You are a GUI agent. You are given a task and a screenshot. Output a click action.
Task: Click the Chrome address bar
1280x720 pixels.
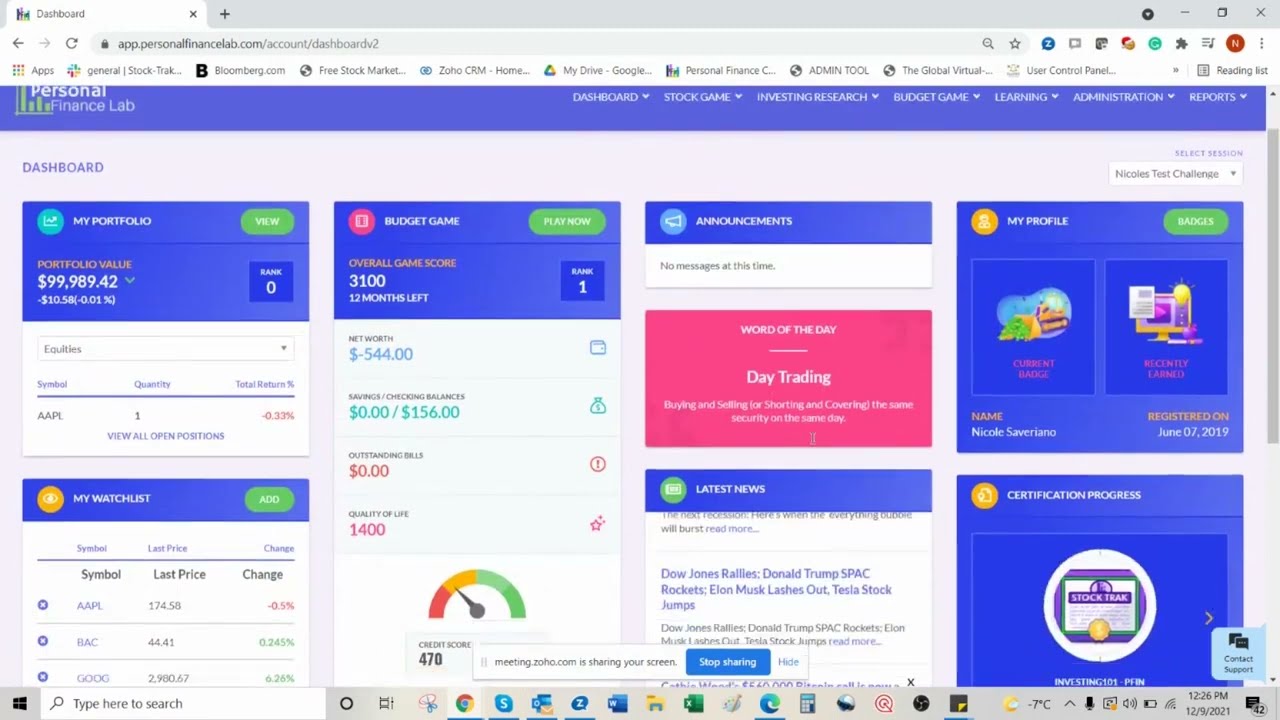point(540,44)
